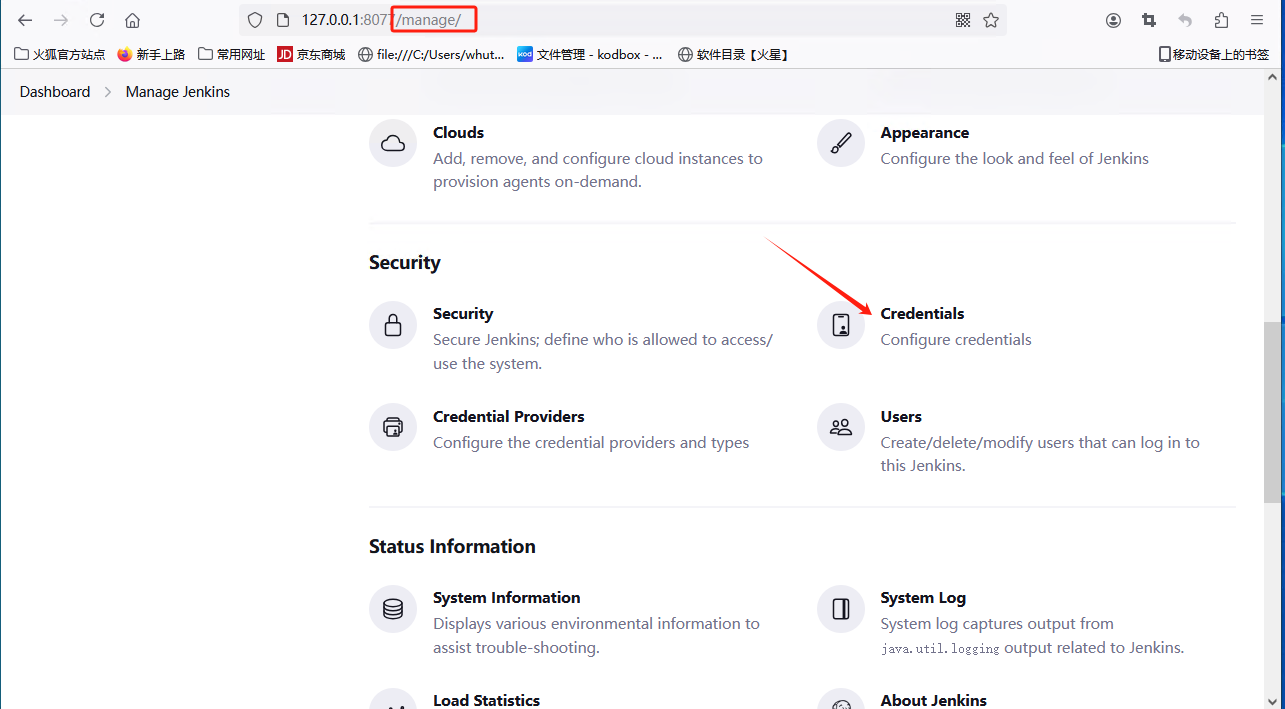Click 'Configure the look and feel of Jenkins'
This screenshot has height=709, width=1285.
point(1015,159)
